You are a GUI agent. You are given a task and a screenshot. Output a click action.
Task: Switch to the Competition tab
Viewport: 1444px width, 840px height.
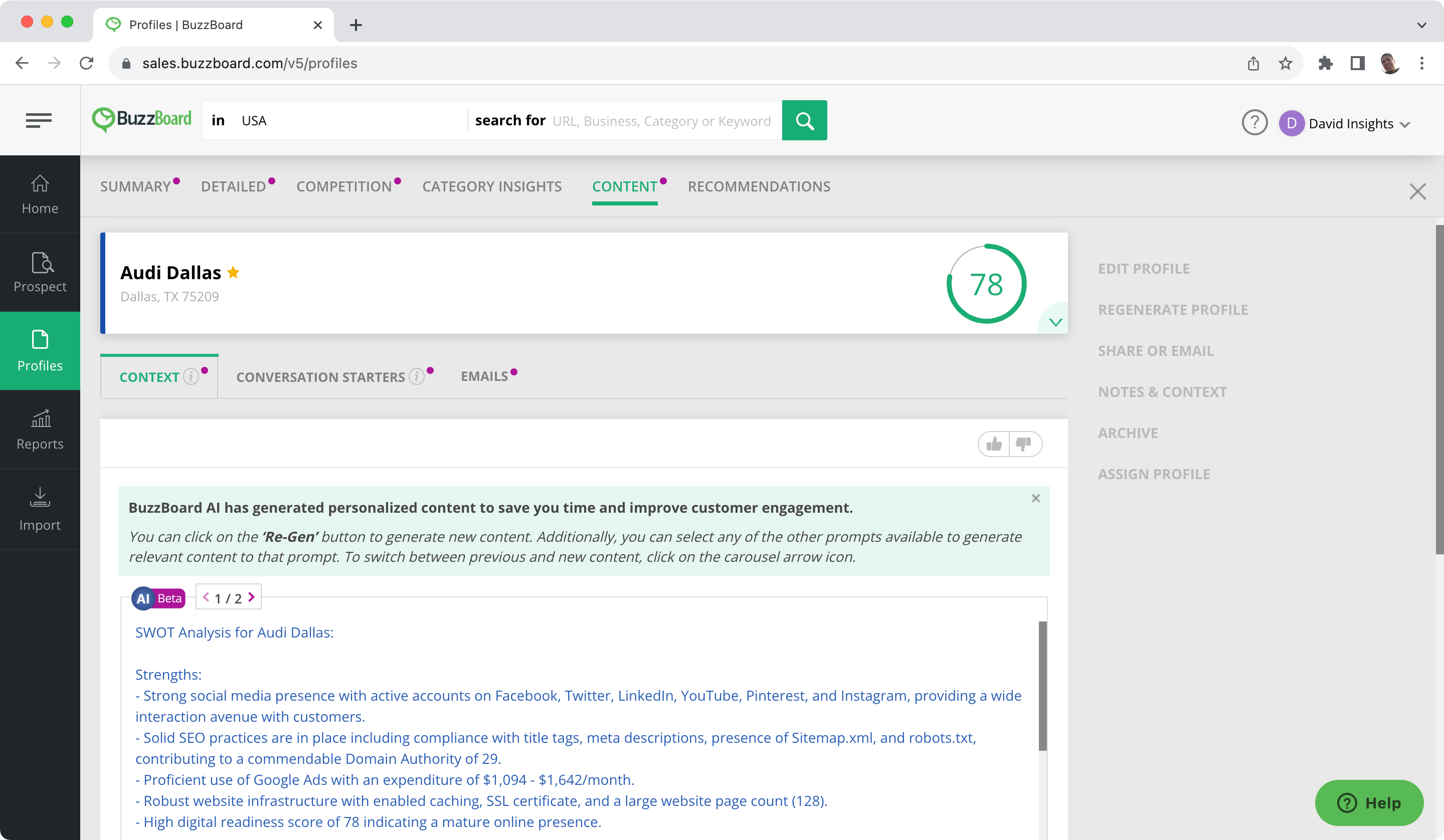344,186
